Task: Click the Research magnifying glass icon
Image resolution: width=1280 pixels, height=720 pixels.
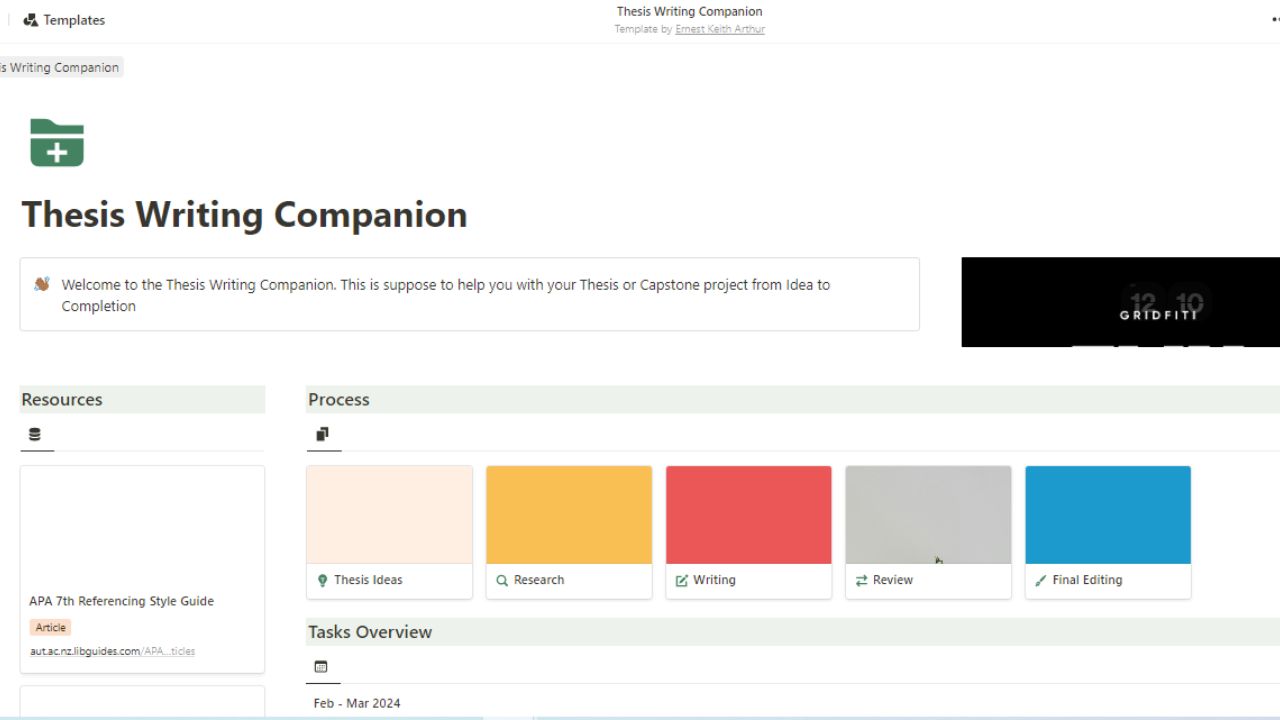Action: 502,580
